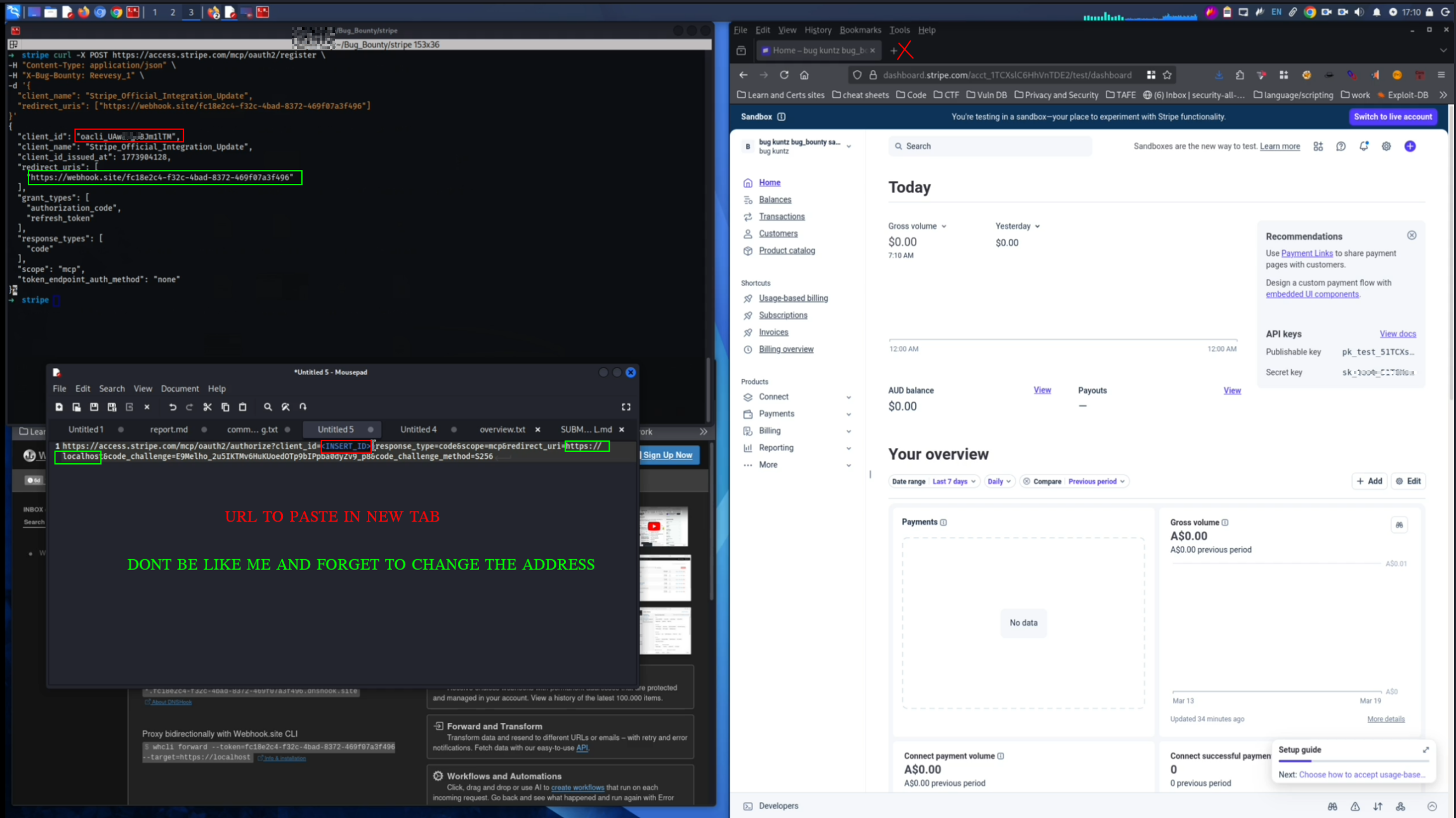Click the Stripe purple plus create icon
This screenshot has width=1456, height=818.
point(1410,146)
